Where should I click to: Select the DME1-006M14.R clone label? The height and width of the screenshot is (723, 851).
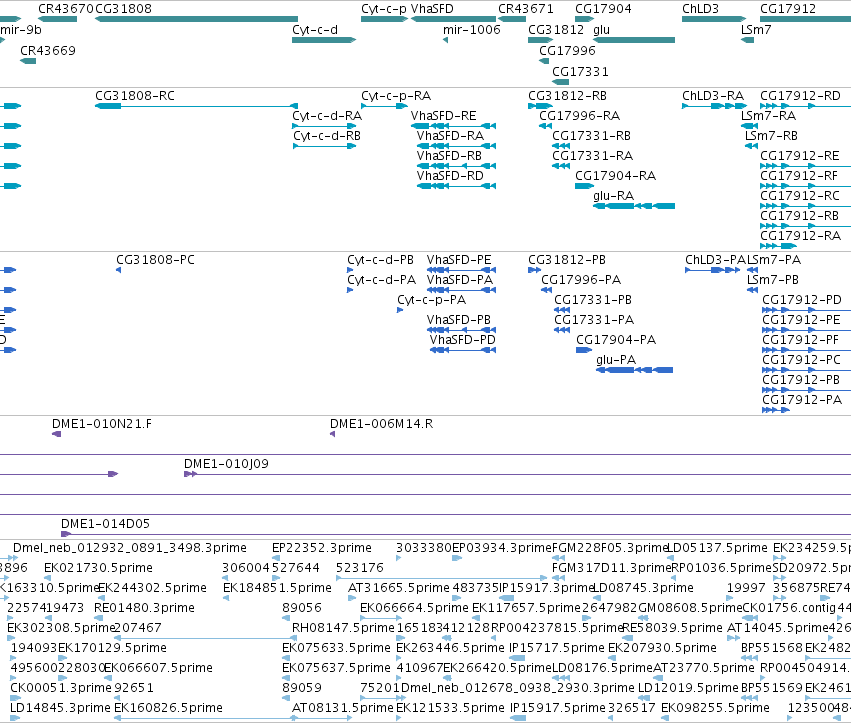[x=382, y=424]
